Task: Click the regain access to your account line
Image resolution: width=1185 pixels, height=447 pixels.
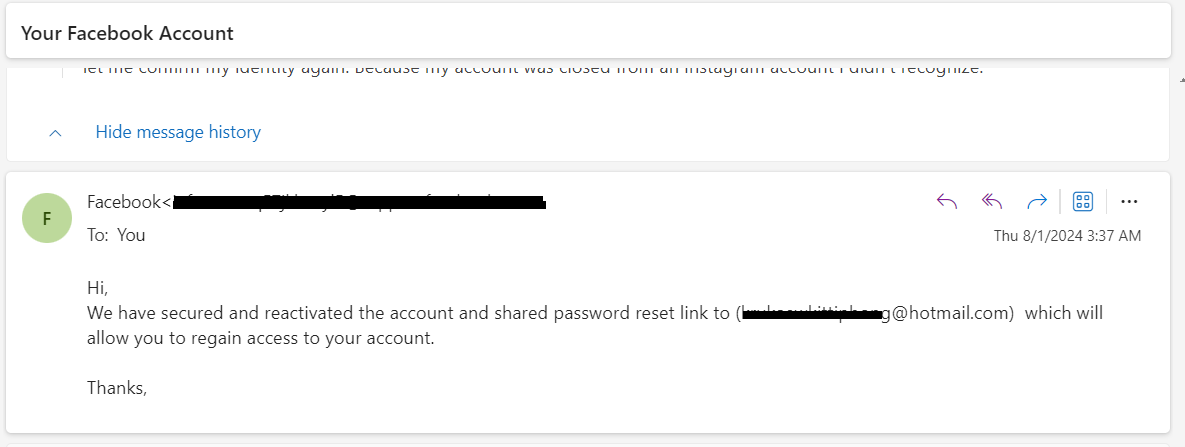Action: coord(260,338)
